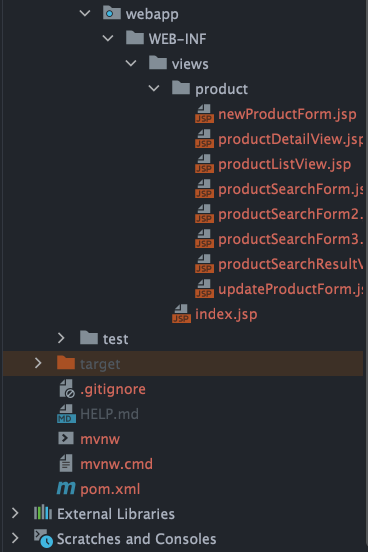Select the mvnw.cmd file
Screen dimensions: 368x552
(x=116, y=464)
